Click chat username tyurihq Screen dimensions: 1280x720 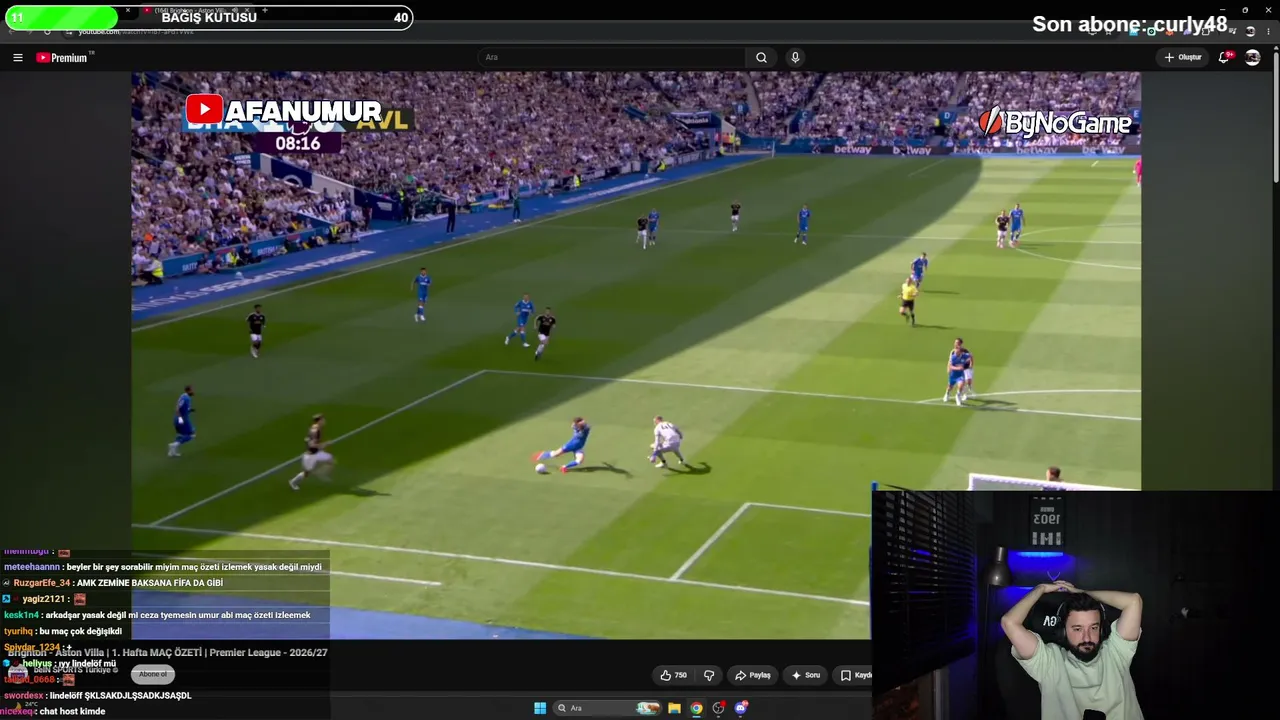(19, 631)
